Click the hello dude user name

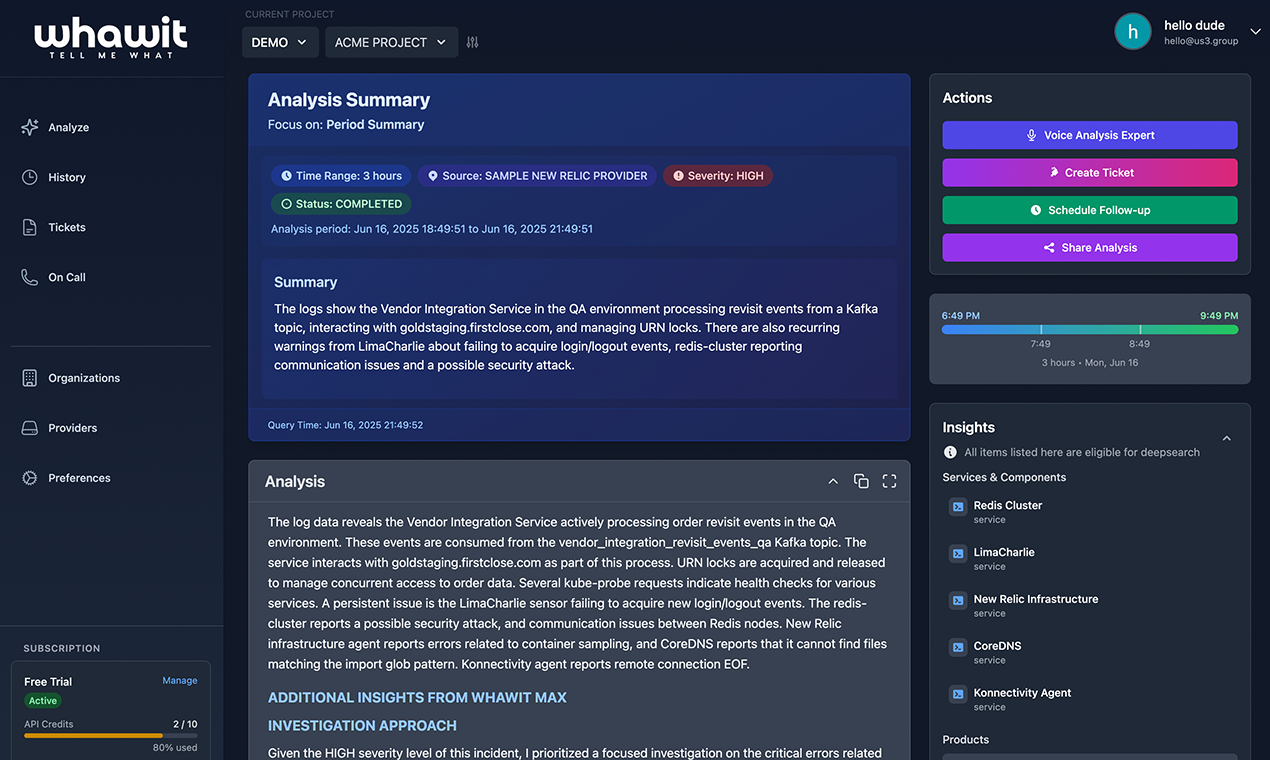(1194, 26)
